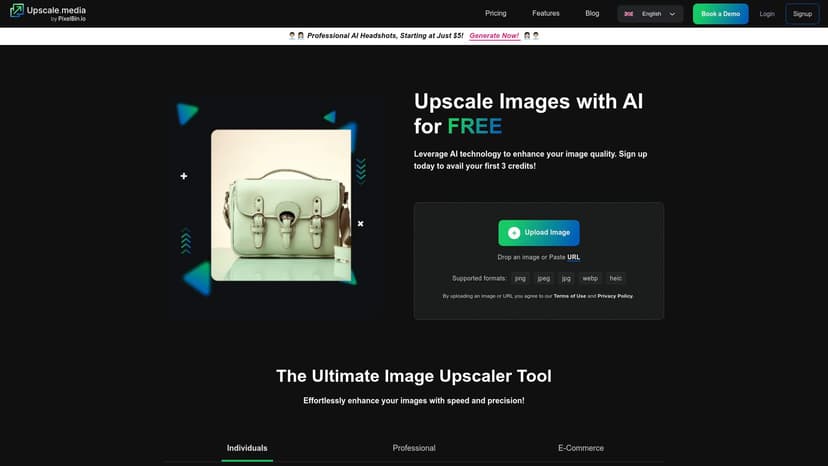Follow the Generate Now! link
This screenshot has height=466, width=828.
494,36
